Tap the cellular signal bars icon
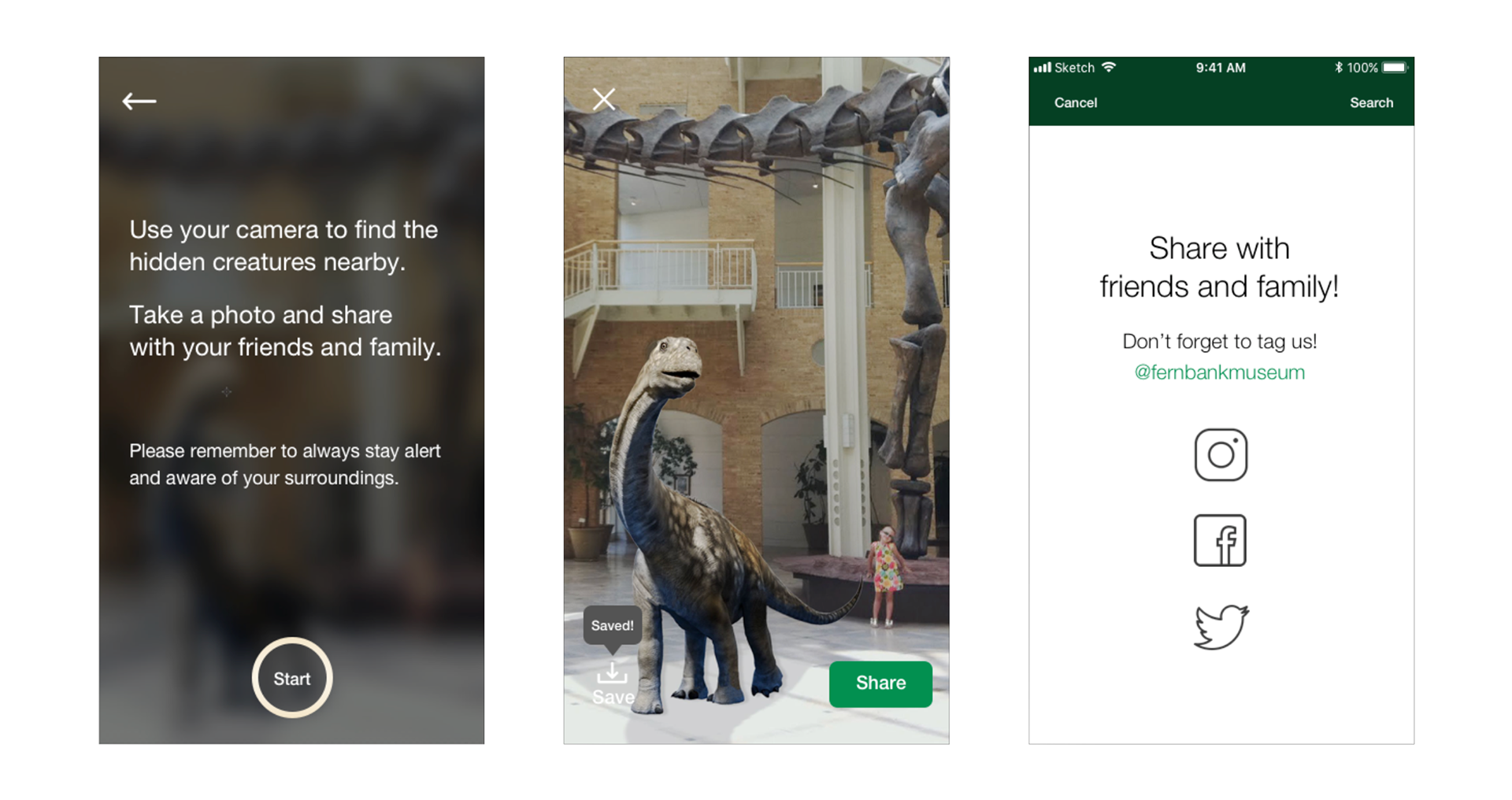 [x=1042, y=68]
